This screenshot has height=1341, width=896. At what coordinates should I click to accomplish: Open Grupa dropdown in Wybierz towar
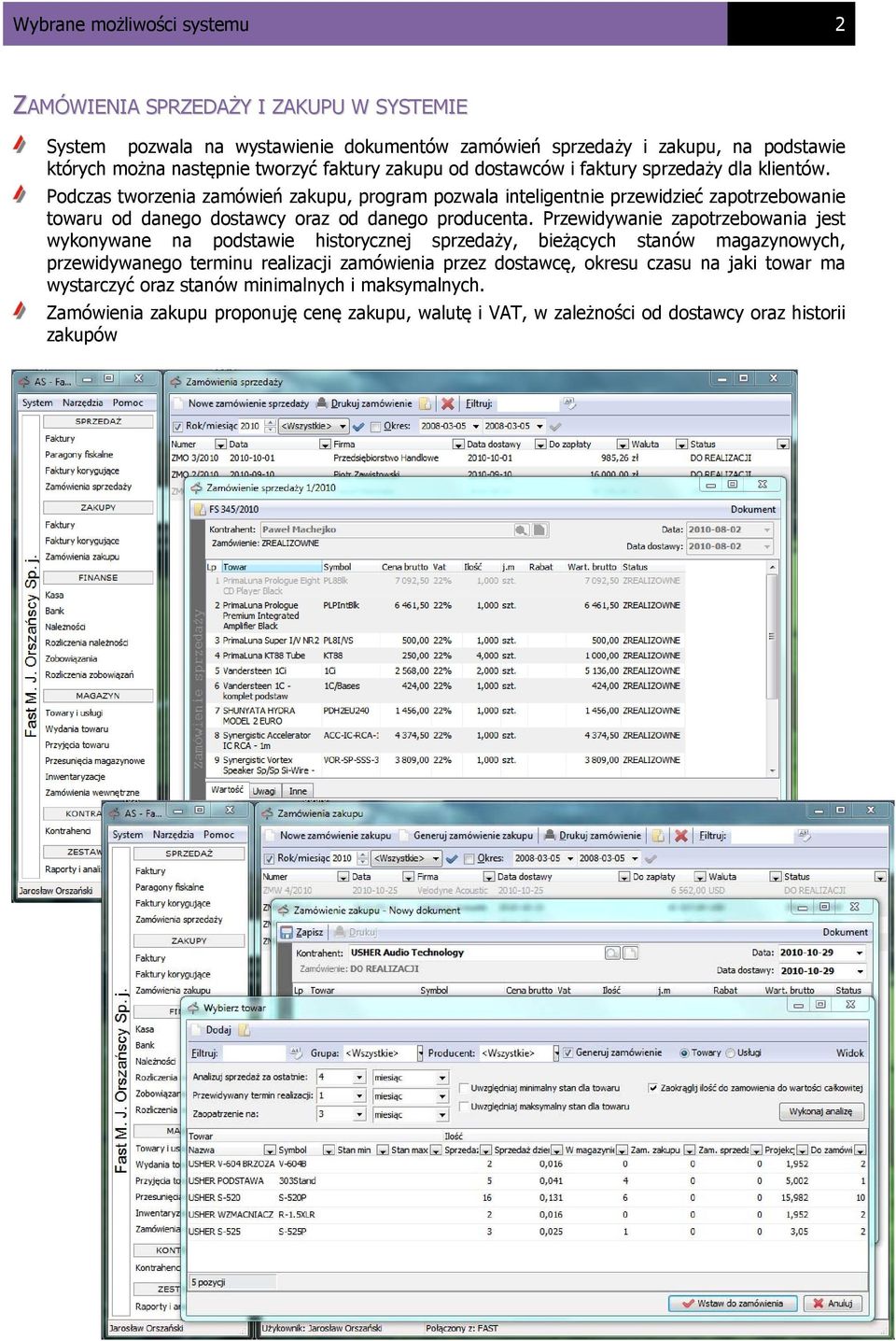click(x=420, y=1052)
